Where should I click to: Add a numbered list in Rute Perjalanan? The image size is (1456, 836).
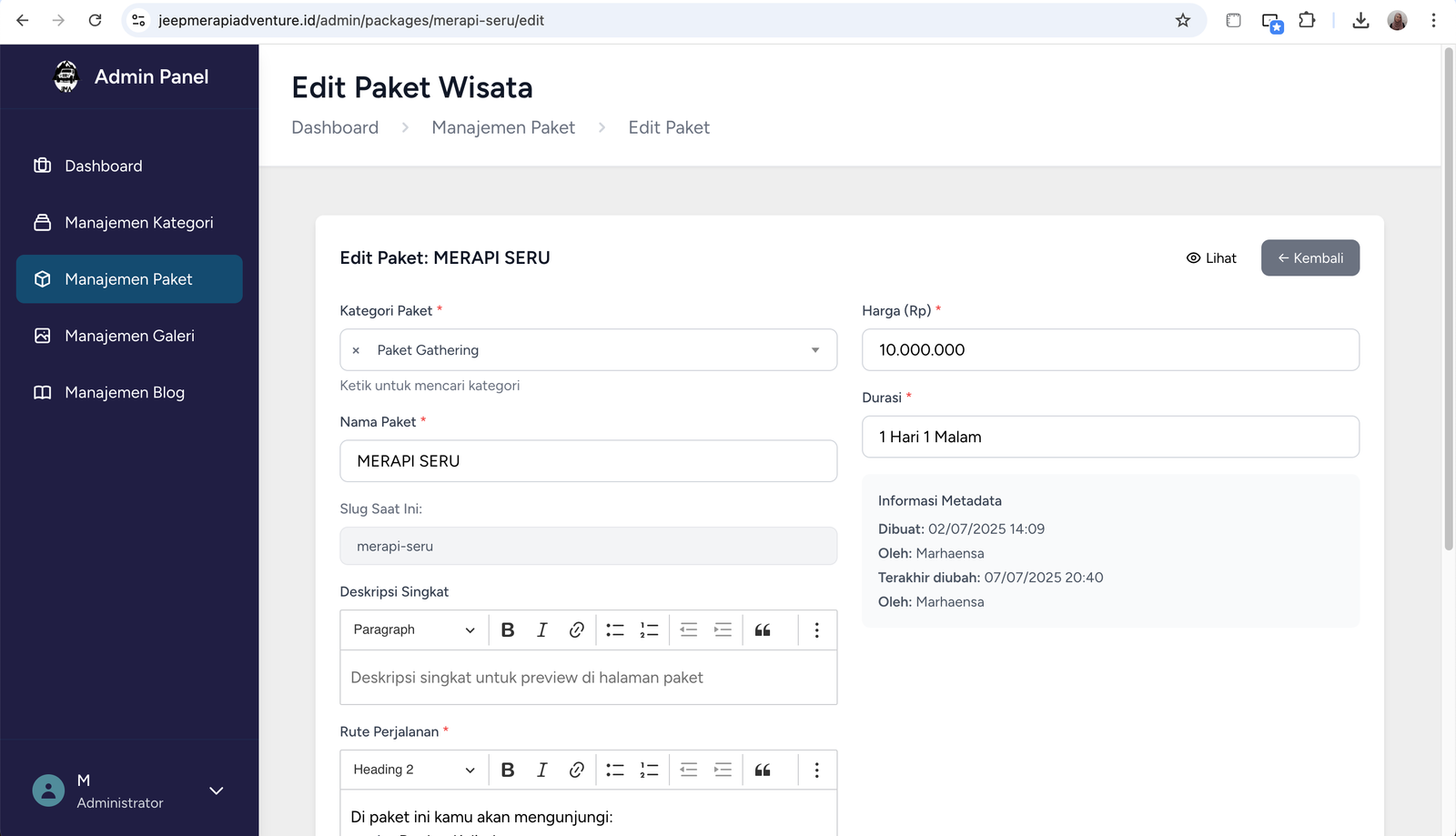click(649, 770)
